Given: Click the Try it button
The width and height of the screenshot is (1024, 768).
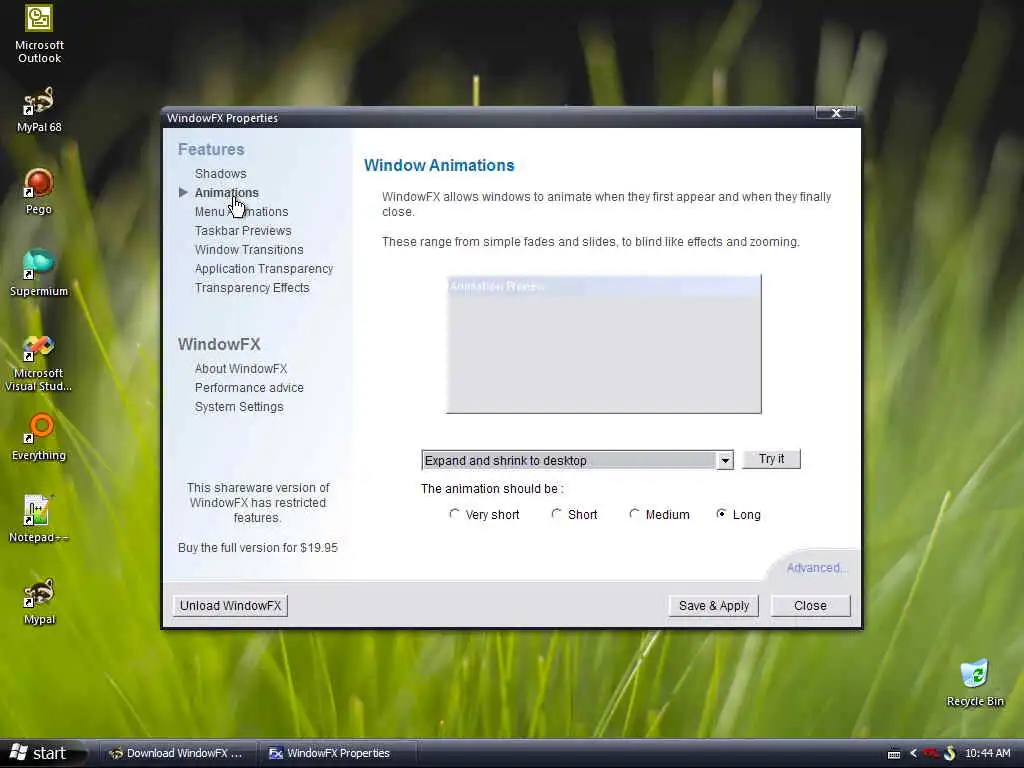Looking at the screenshot, I should tap(771, 459).
